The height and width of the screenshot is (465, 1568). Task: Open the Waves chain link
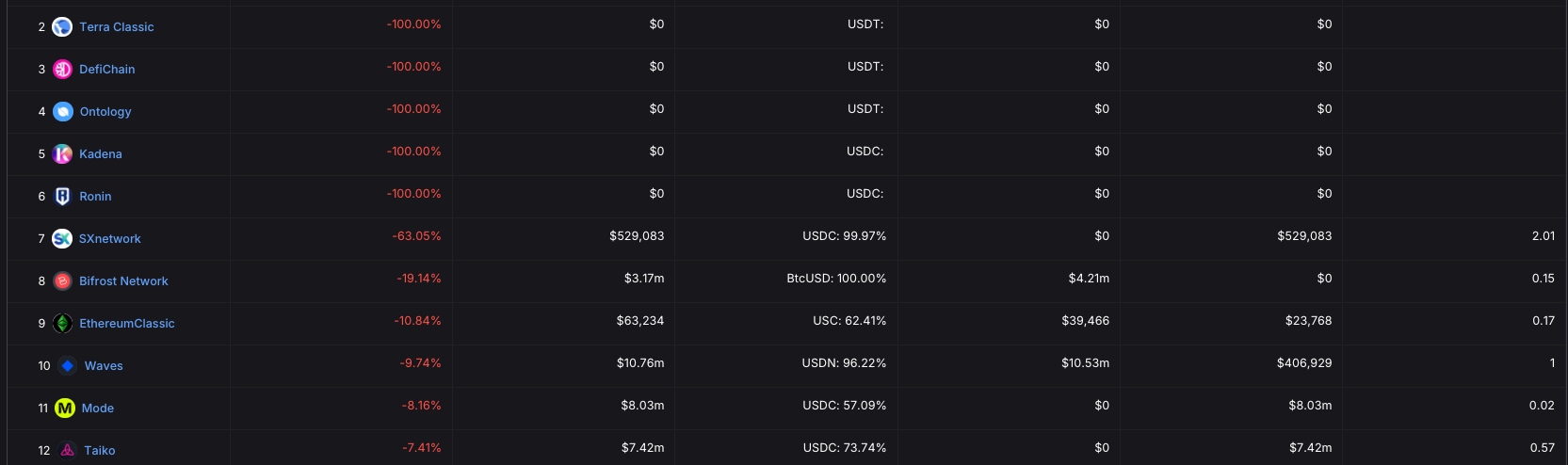(x=104, y=366)
